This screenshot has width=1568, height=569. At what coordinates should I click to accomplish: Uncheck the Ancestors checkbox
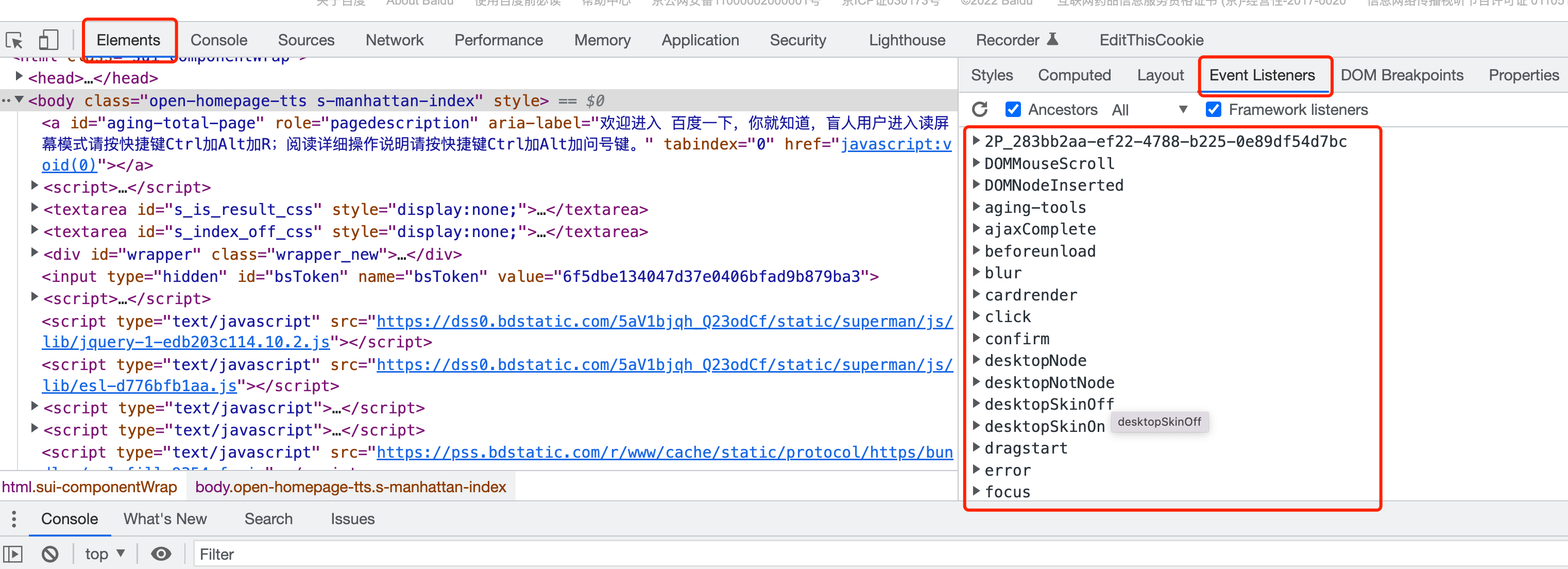[1013, 110]
